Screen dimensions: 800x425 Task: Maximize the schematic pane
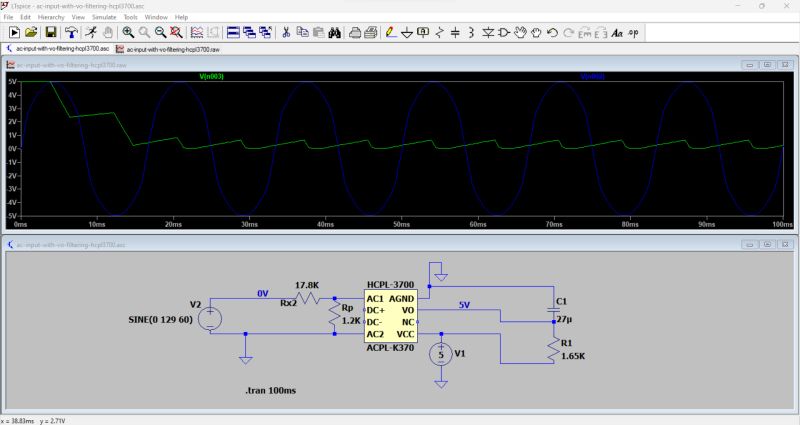(767, 244)
